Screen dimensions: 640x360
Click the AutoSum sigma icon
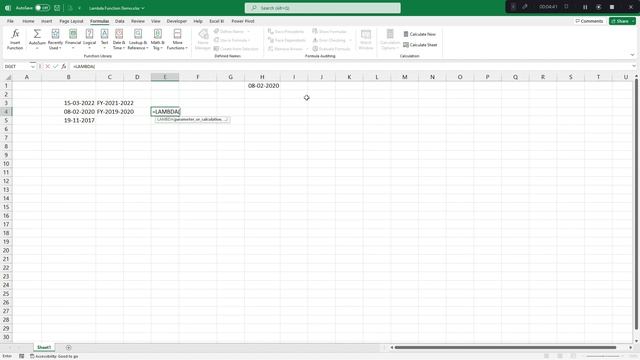37,34
